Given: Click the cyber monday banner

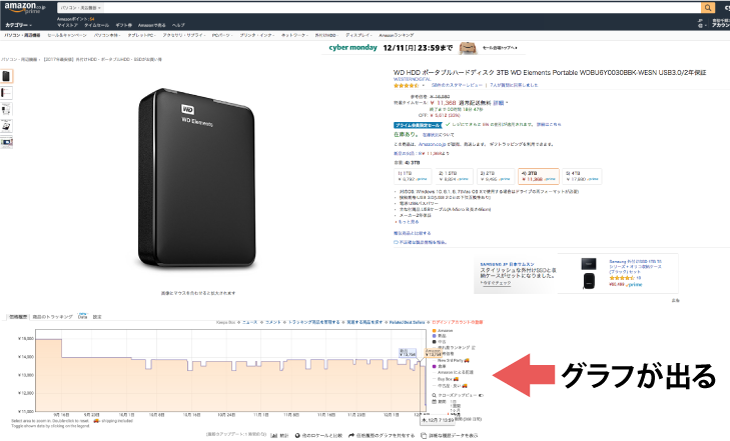Looking at the screenshot, I should click(423, 47).
